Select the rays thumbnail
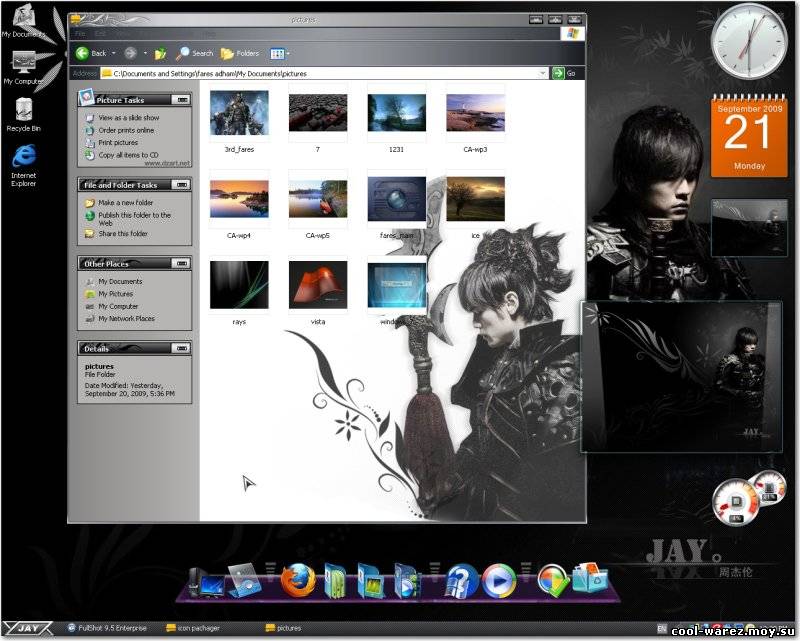The width and height of the screenshot is (800, 641). pyautogui.click(x=239, y=285)
